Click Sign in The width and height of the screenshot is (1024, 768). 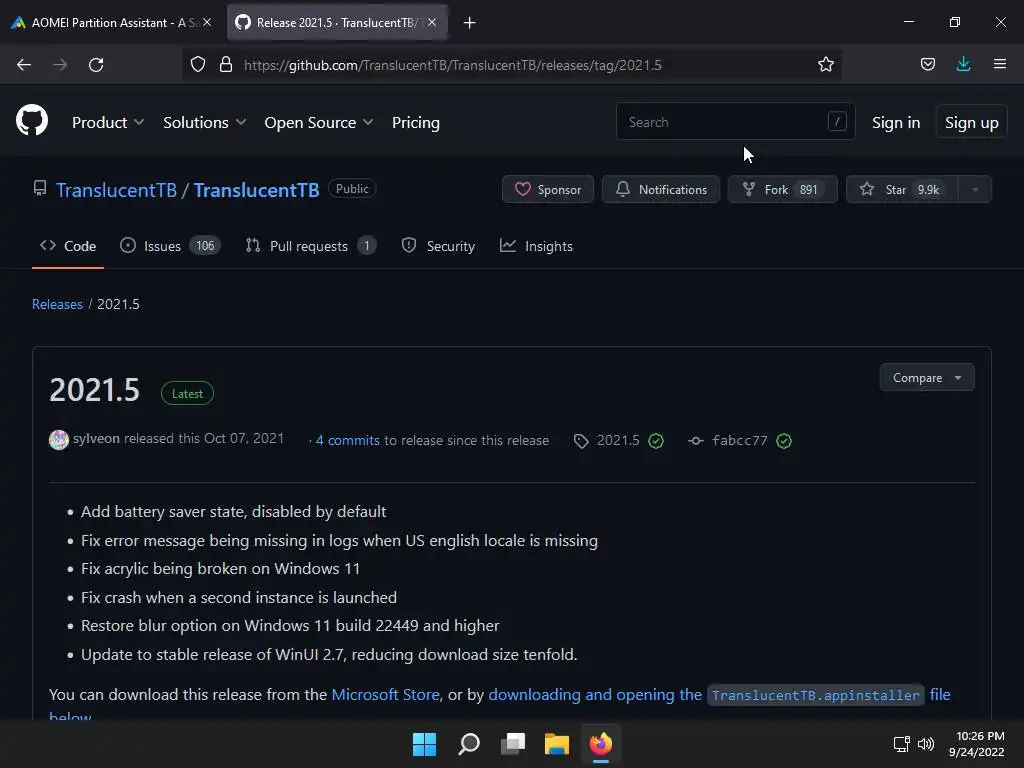(896, 122)
